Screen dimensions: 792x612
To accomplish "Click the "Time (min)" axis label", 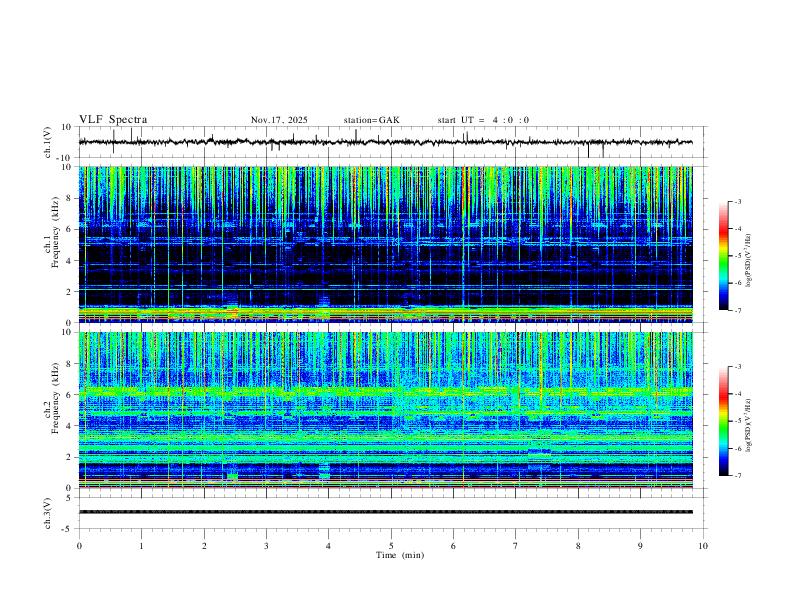I will [400, 555].
